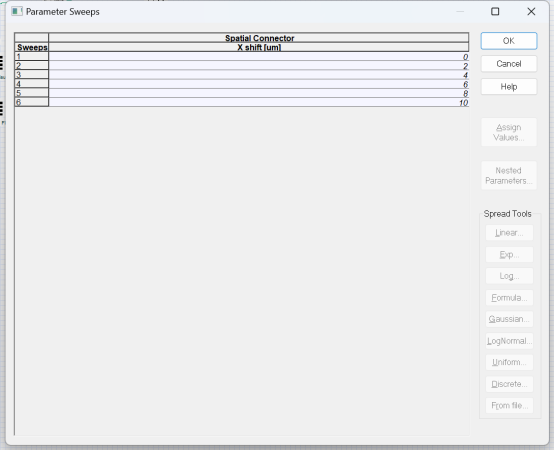Click the Assign Values button

(509, 132)
